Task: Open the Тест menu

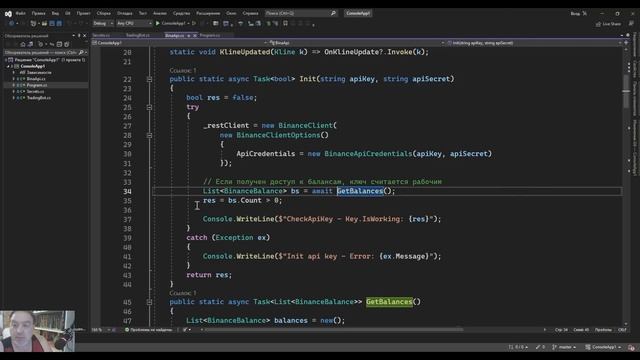Action: point(142,13)
